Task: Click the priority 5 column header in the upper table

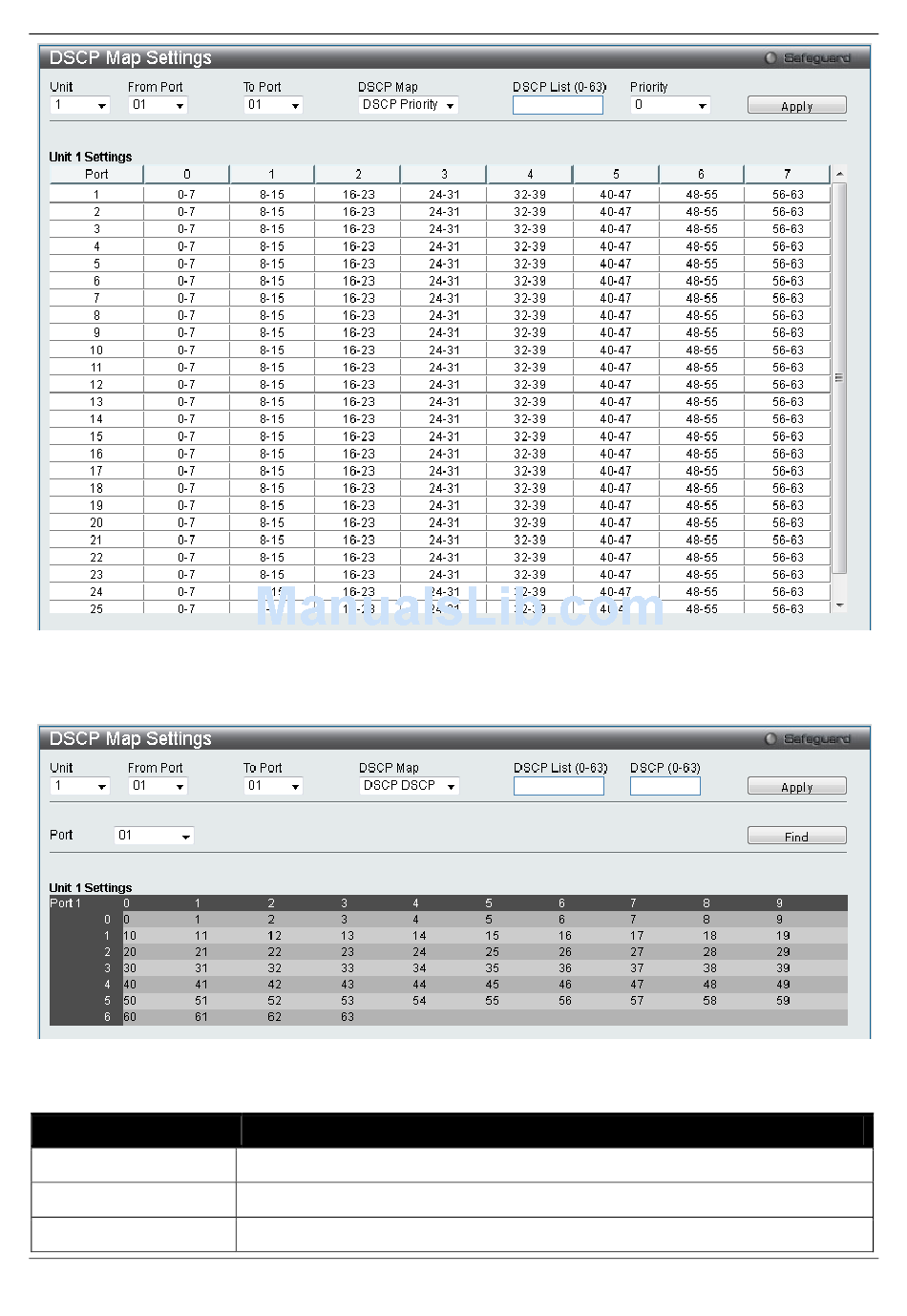Action: point(616,174)
